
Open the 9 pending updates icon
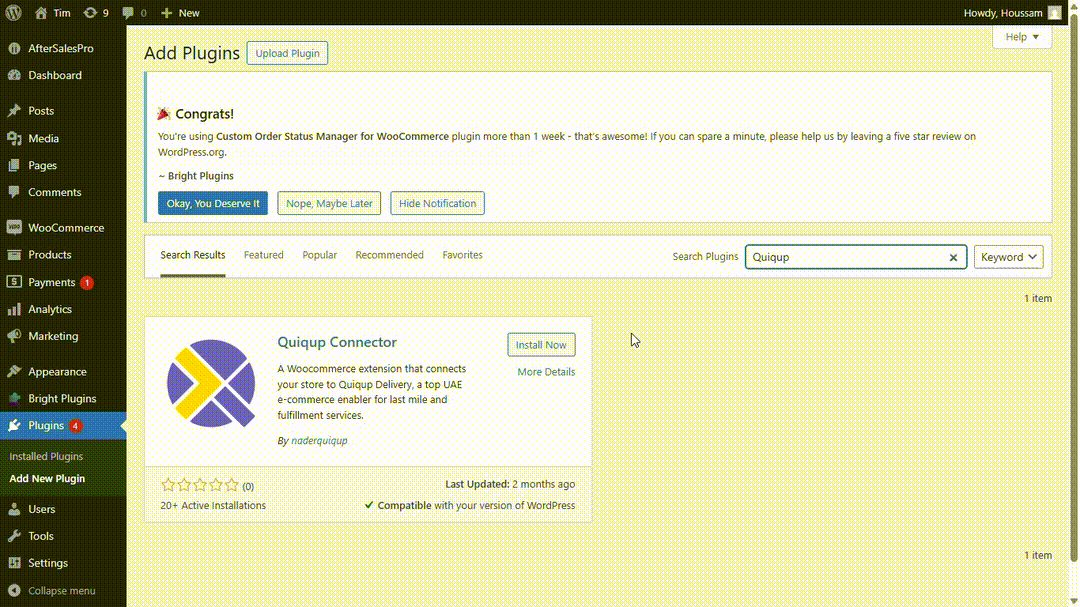click(x=90, y=12)
